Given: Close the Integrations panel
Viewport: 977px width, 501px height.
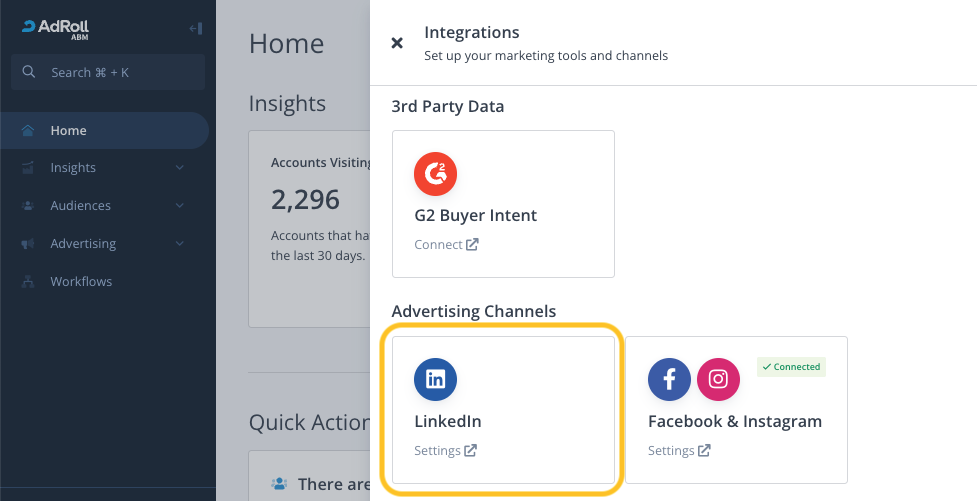Looking at the screenshot, I should 397,43.
